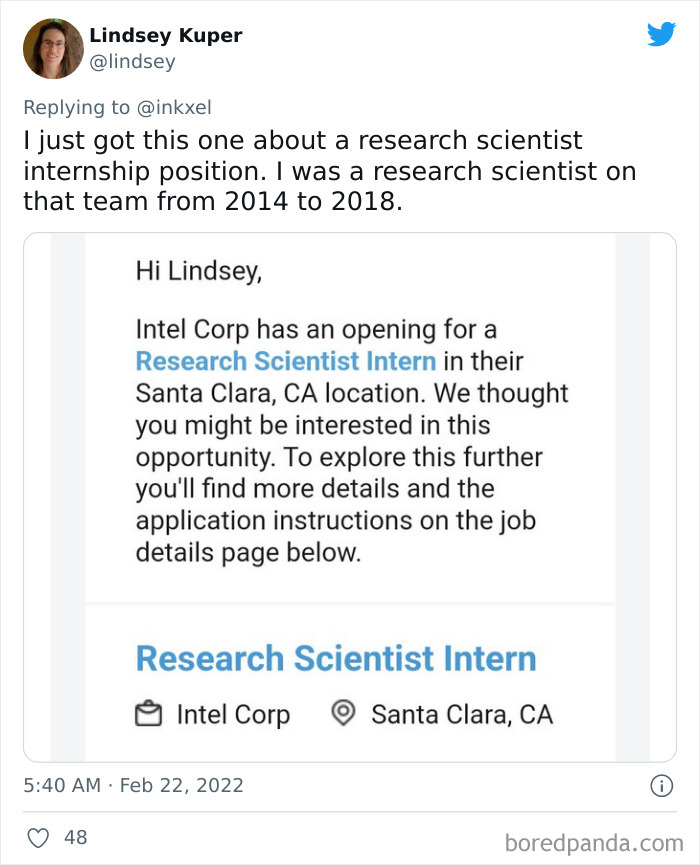Click the Twitter bird logo
Image resolution: width=700 pixels, height=865 pixels.
coord(663,35)
